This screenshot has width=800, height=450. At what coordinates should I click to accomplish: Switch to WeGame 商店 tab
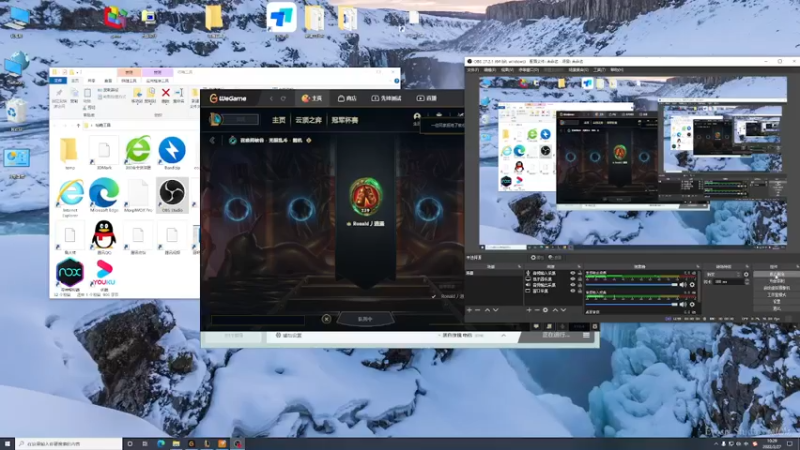pos(347,98)
